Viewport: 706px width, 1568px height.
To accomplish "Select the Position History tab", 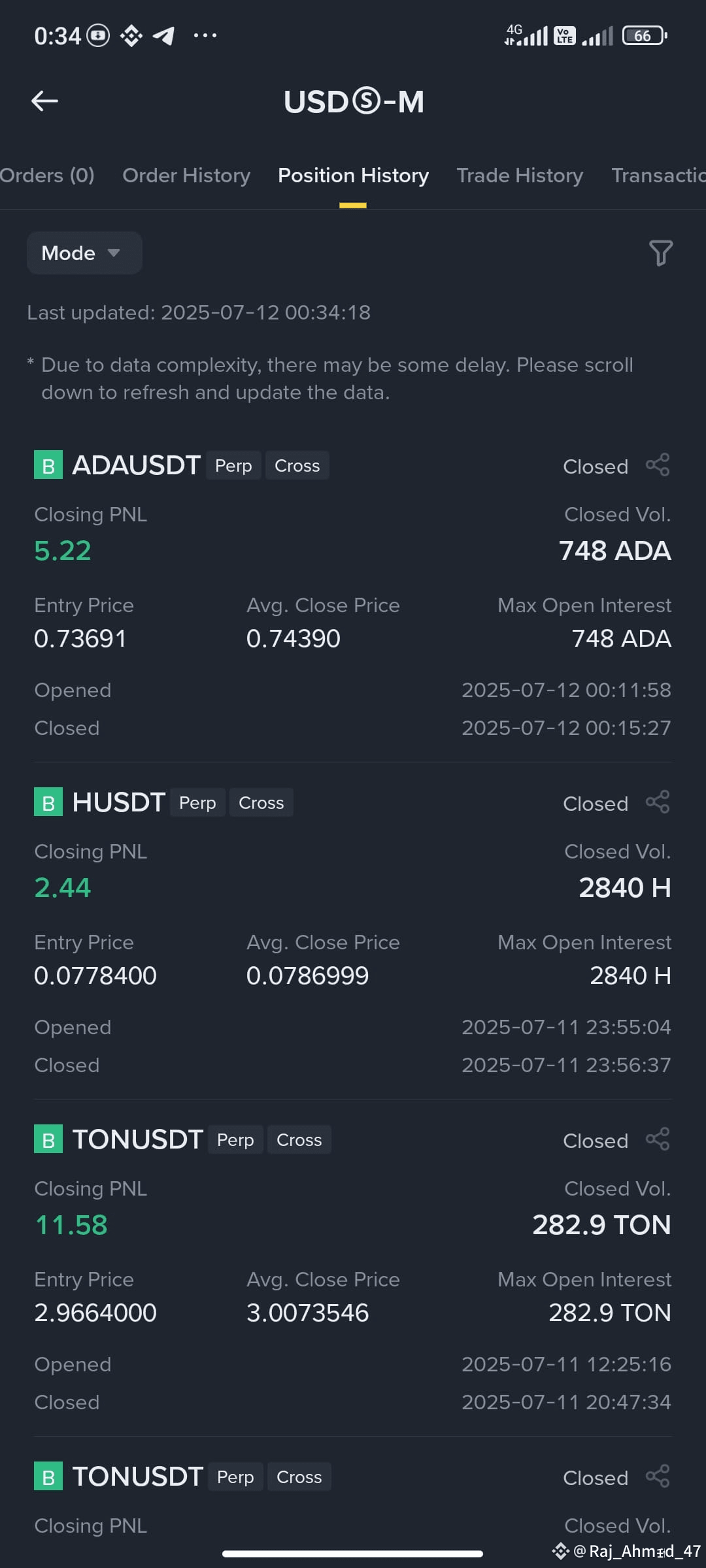I will coord(353,175).
